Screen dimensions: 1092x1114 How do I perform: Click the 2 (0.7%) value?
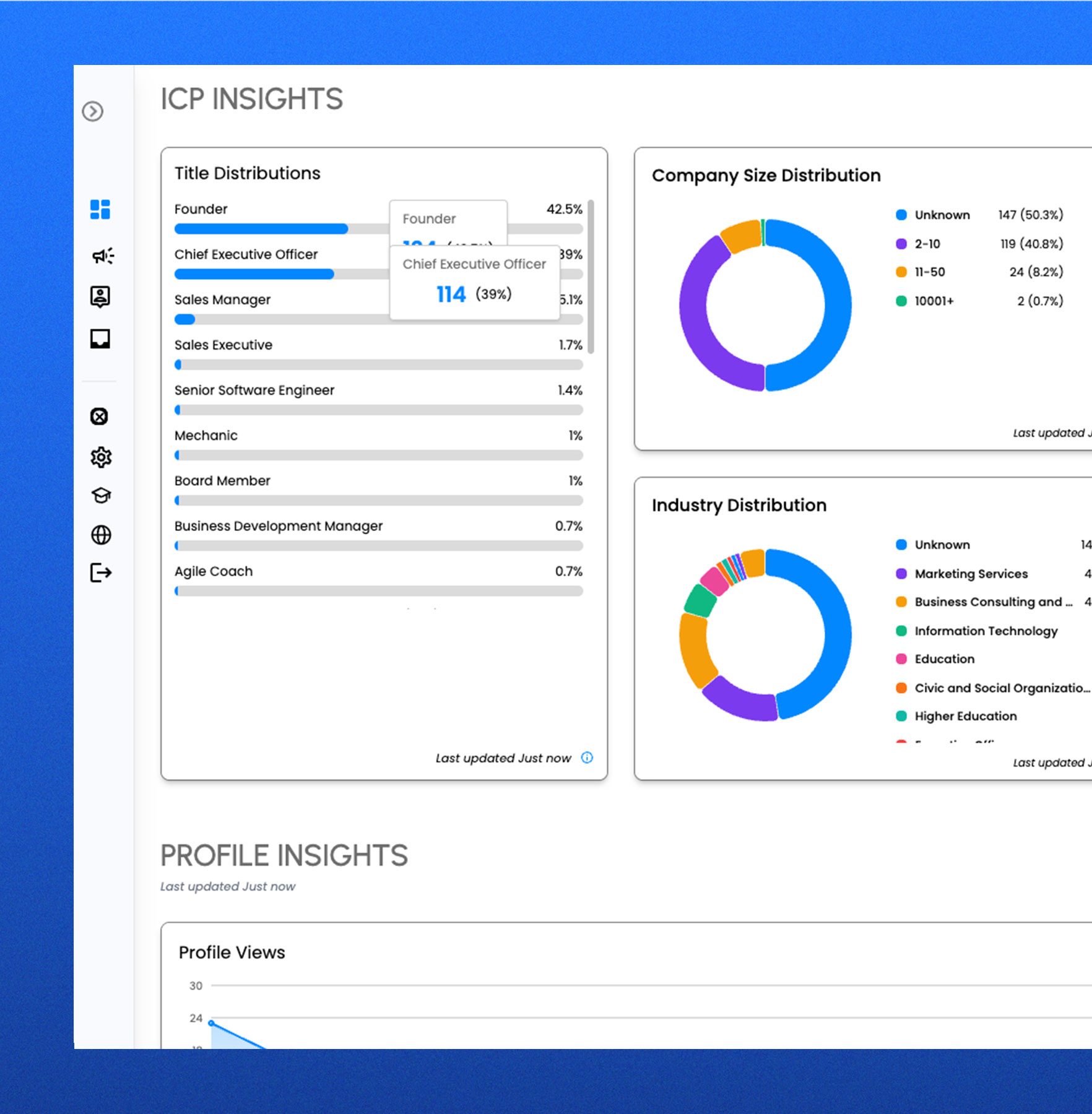pyautogui.click(x=1040, y=301)
